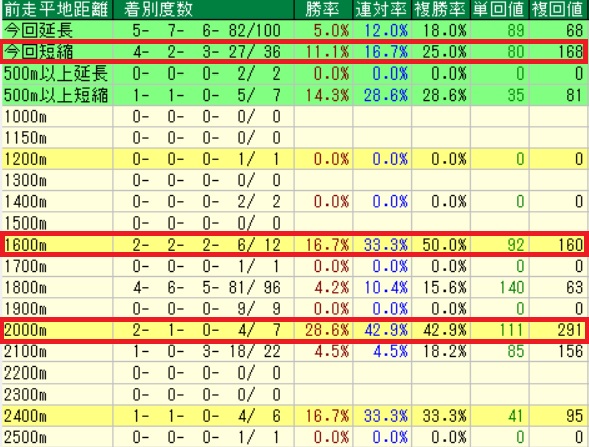Select the 500m以上短縮 row label
This screenshot has height=447, width=589.
(56, 95)
